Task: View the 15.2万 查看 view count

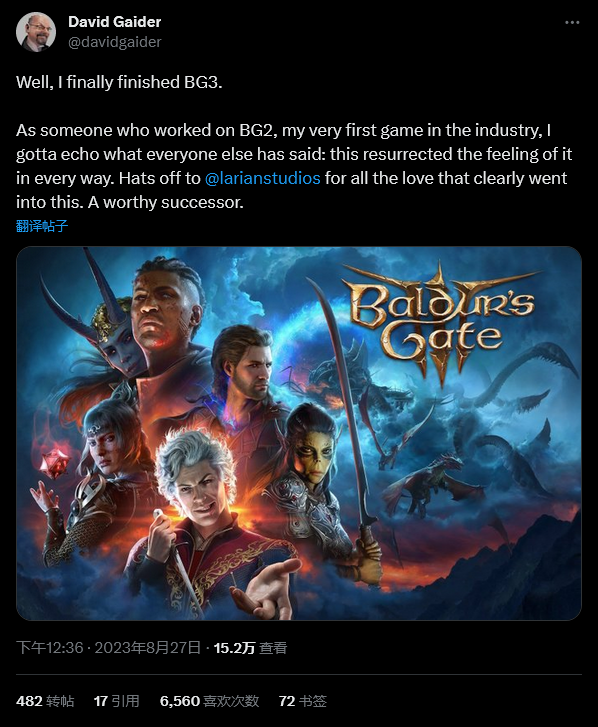Action: coord(250,648)
